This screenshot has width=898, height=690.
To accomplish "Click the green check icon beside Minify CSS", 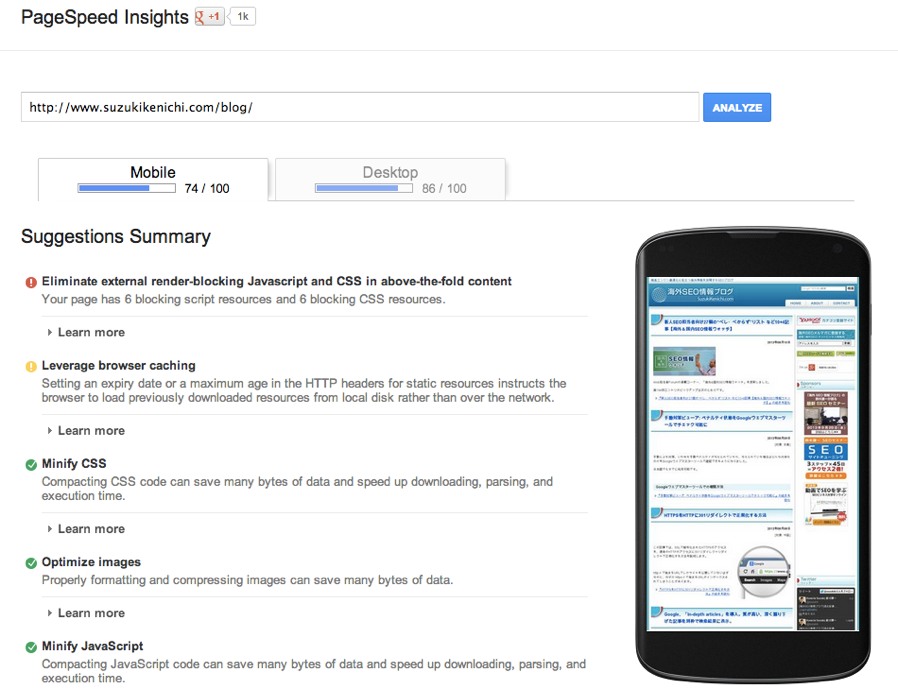I will pos(31,464).
